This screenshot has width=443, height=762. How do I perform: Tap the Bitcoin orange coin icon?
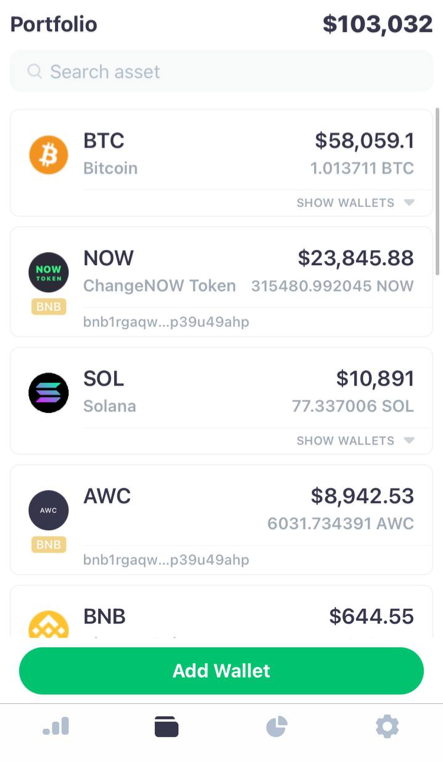click(x=49, y=155)
